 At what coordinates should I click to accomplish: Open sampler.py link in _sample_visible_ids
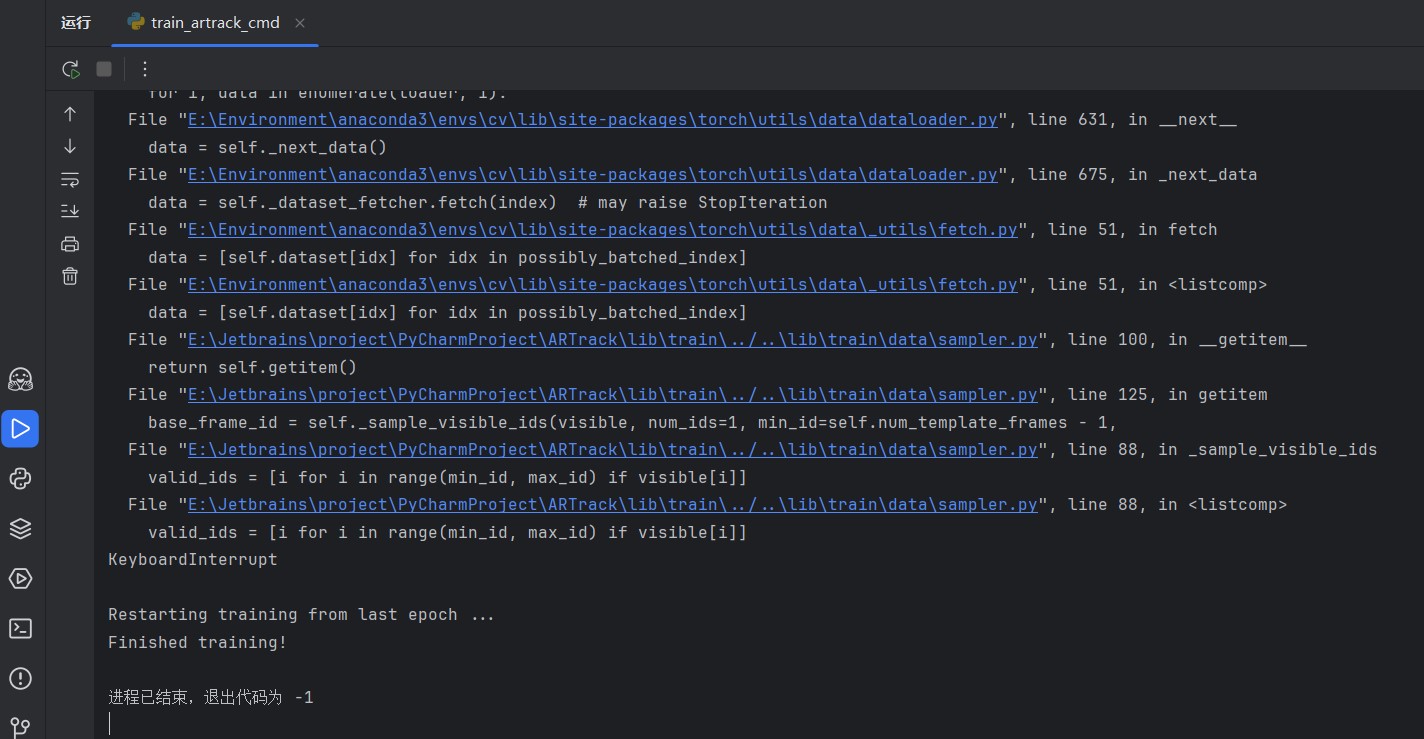coord(613,450)
